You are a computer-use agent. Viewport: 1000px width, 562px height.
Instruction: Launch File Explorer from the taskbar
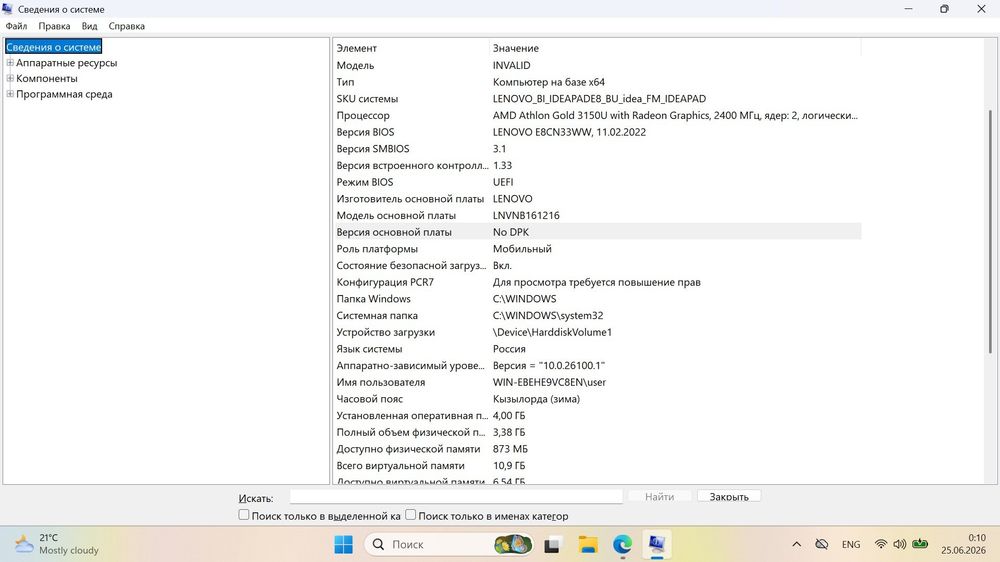point(587,544)
